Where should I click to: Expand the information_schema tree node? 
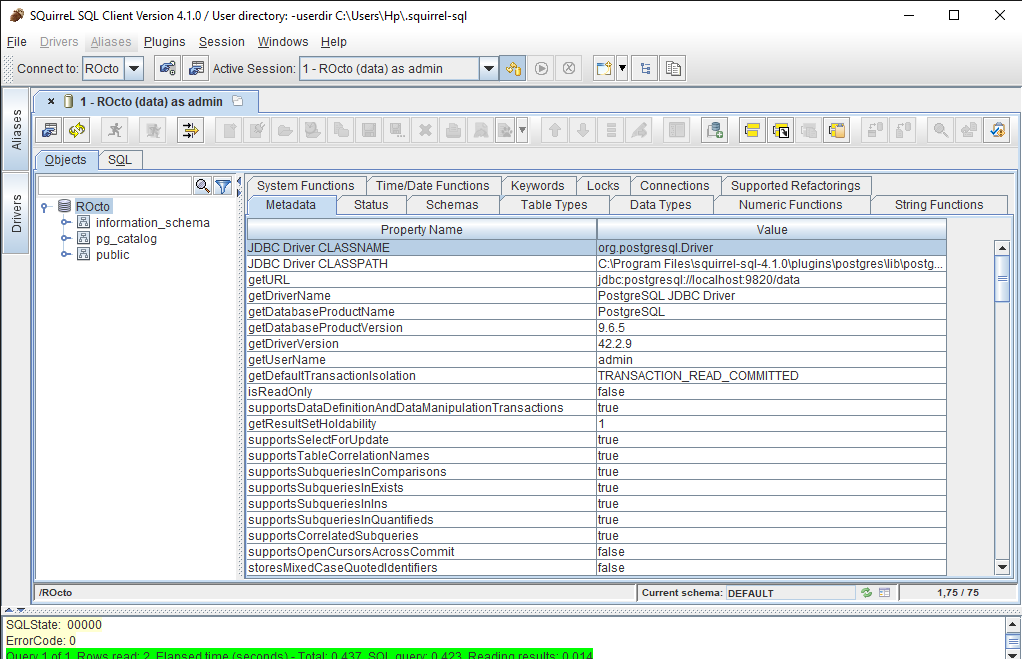tap(66, 223)
